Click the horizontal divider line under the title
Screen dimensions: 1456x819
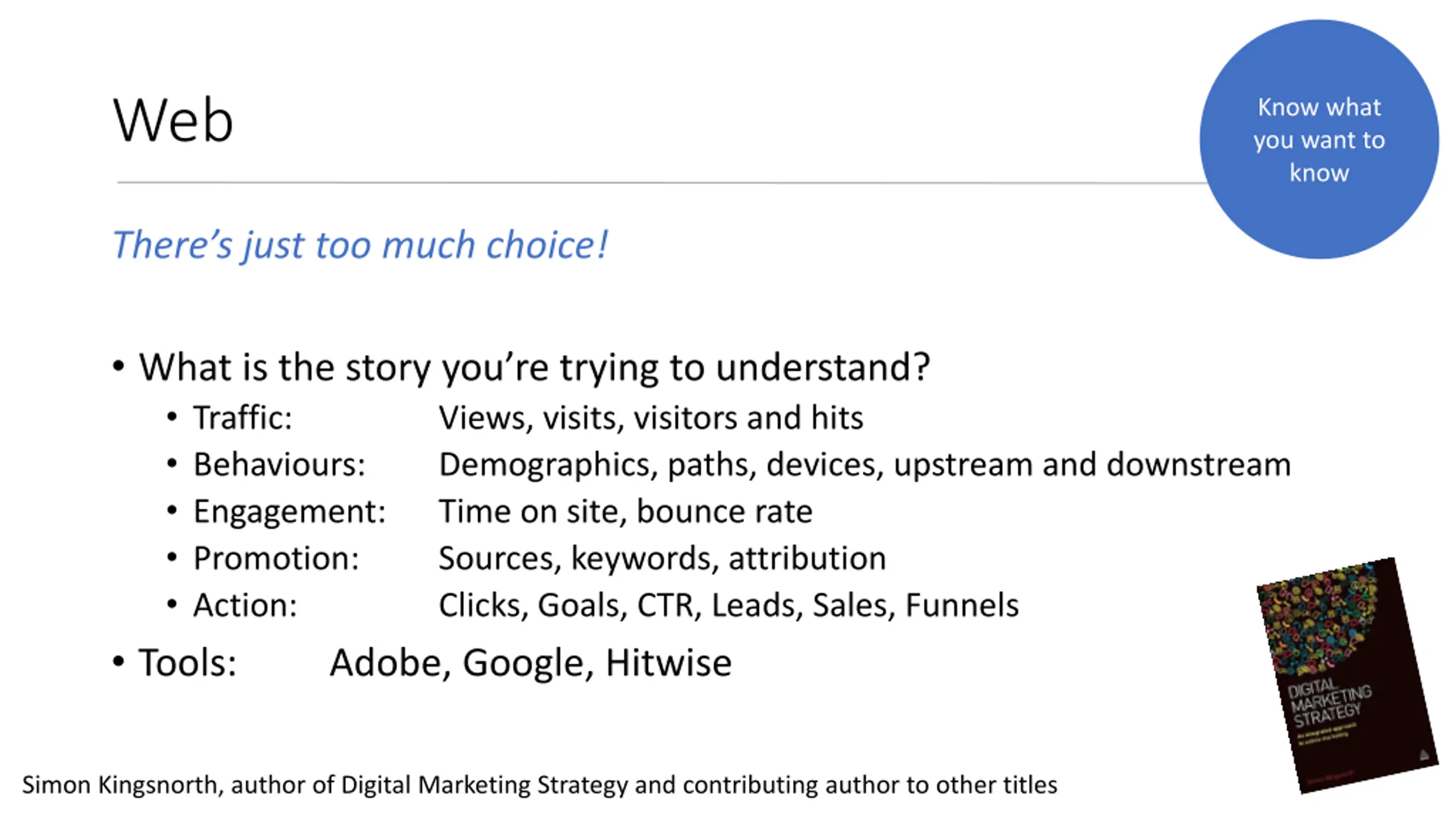(661, 183)
